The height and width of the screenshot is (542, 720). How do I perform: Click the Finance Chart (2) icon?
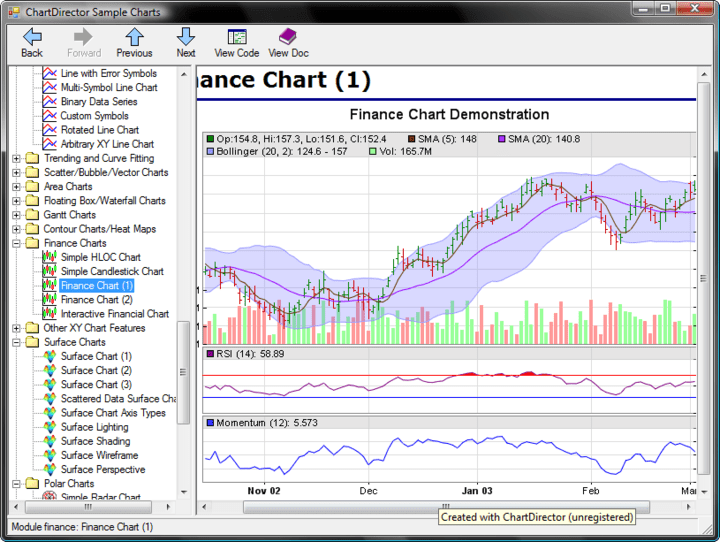pos(50,299)
